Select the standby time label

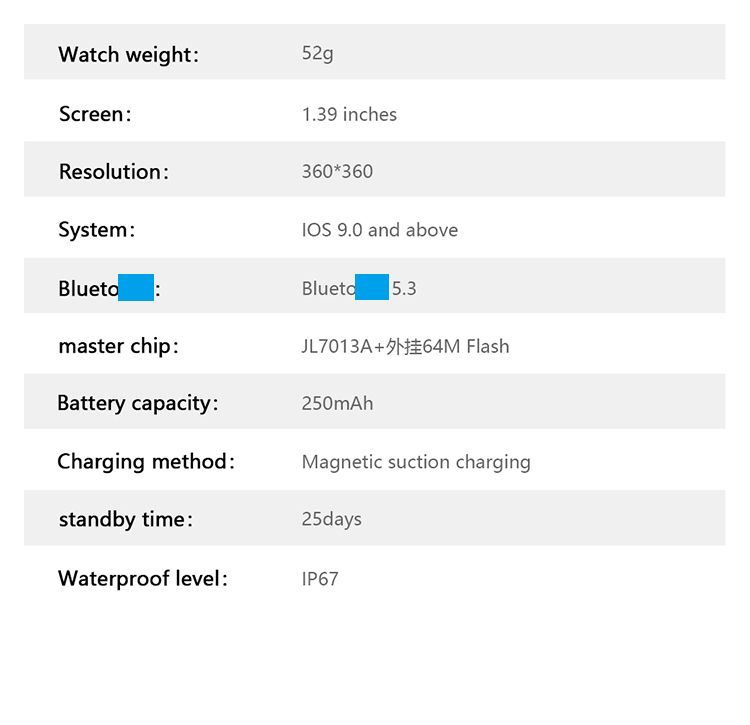125,520
